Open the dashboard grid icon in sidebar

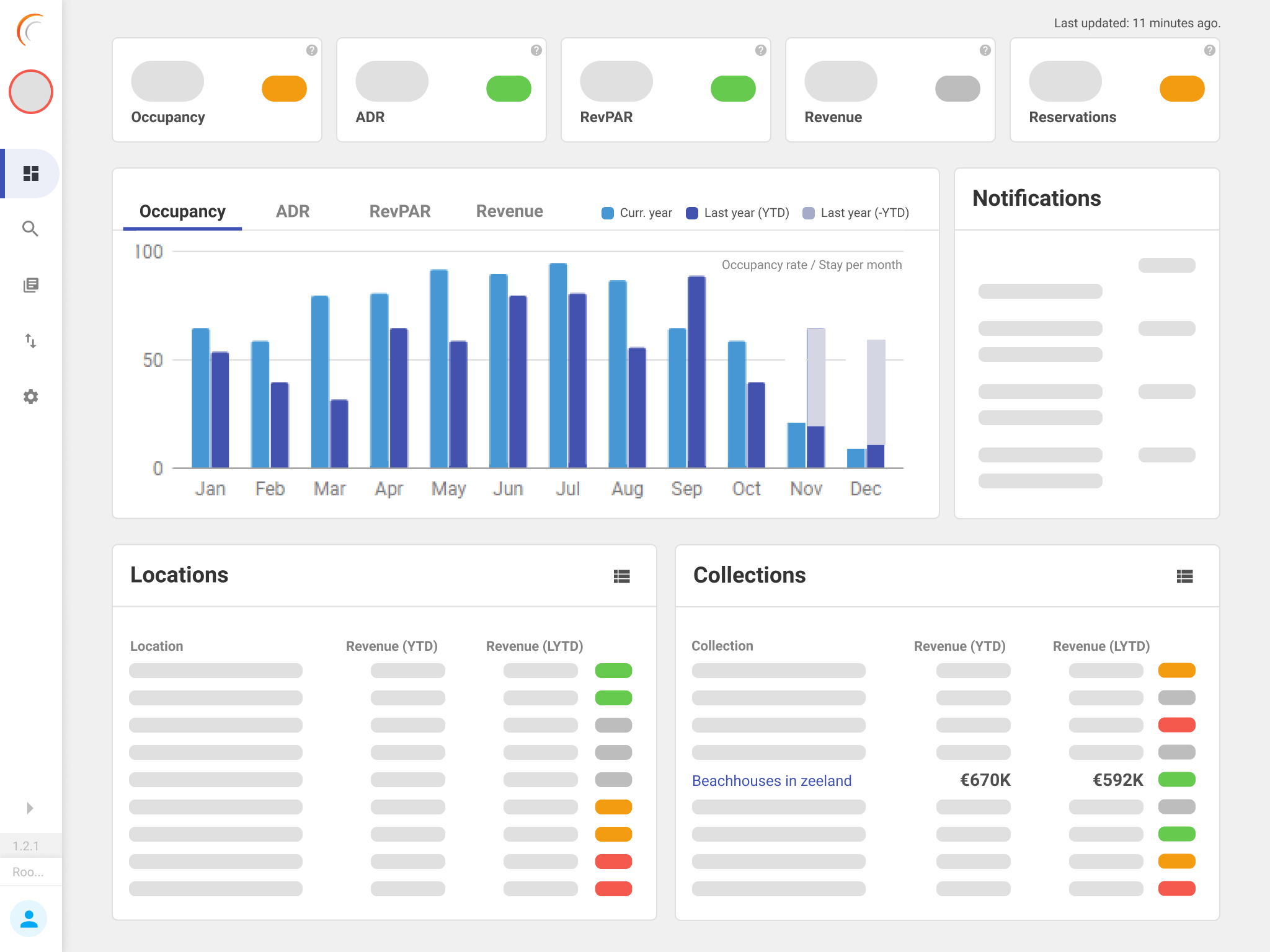[30, 174]
